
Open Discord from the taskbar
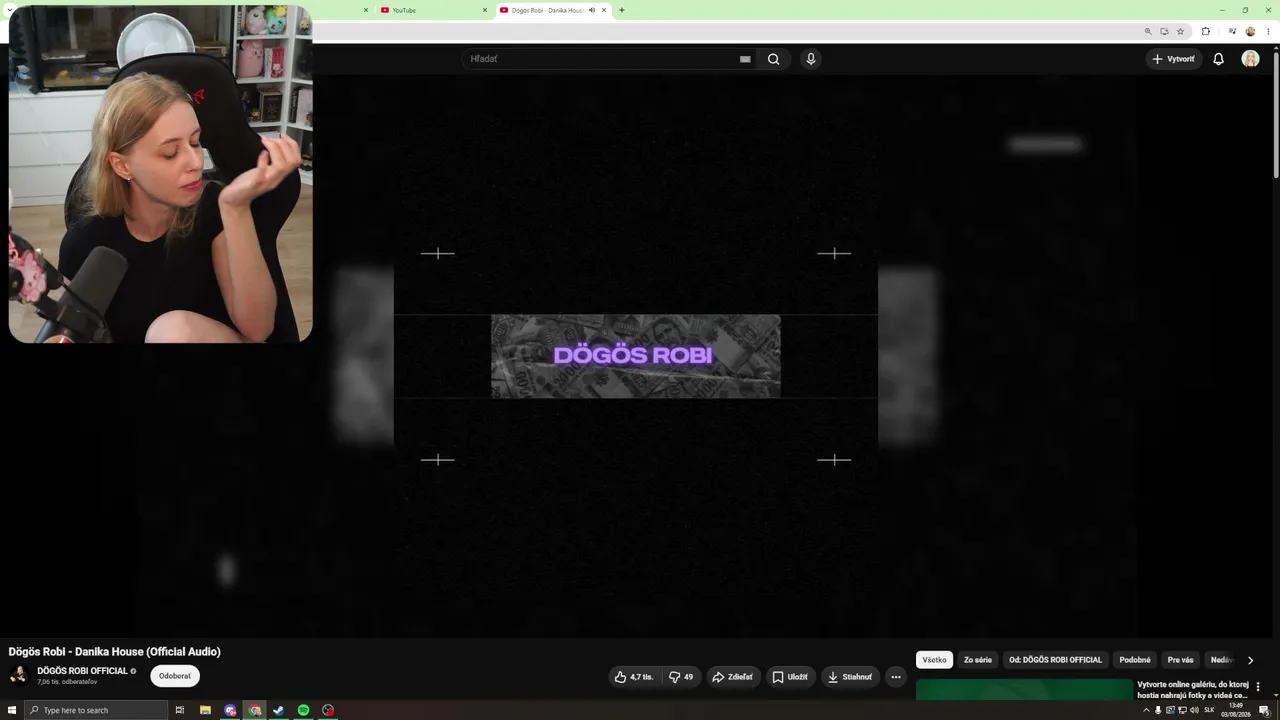(230, 710)
